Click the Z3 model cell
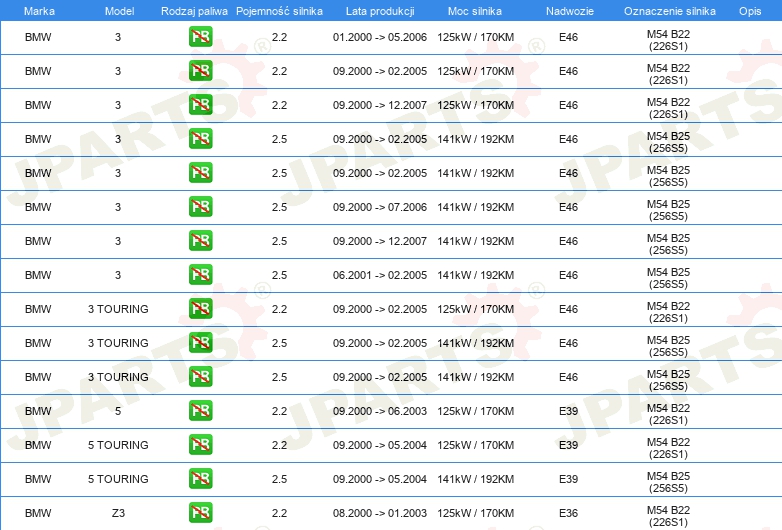 point(118,513)
